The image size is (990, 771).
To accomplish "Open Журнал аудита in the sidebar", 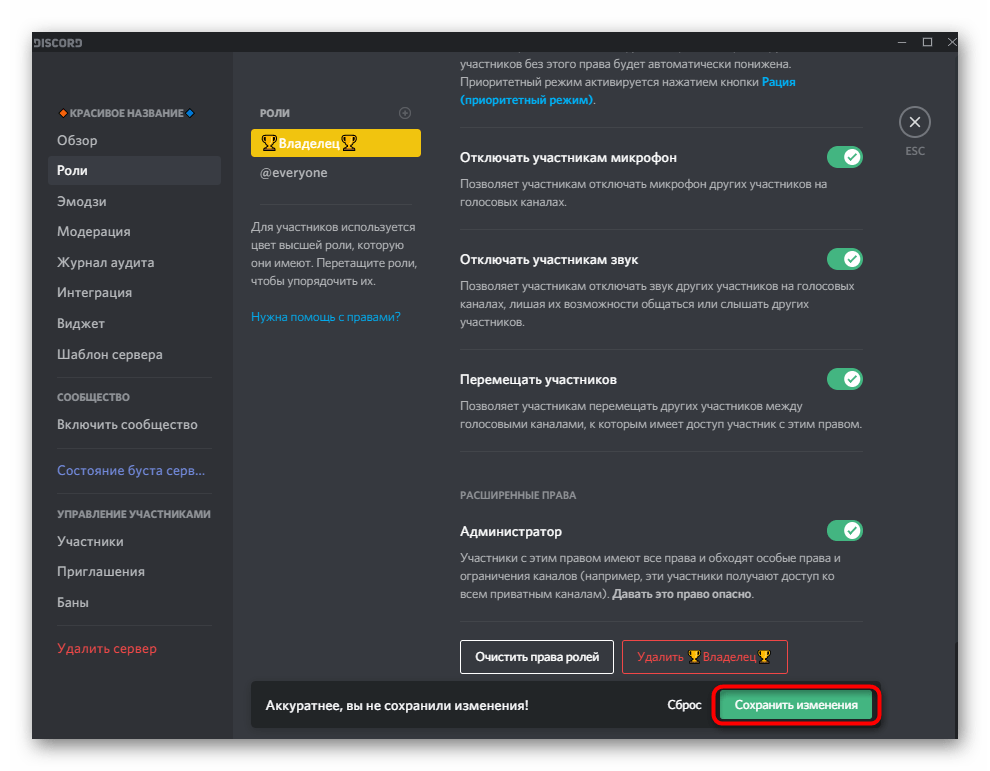I will point(106,262).
